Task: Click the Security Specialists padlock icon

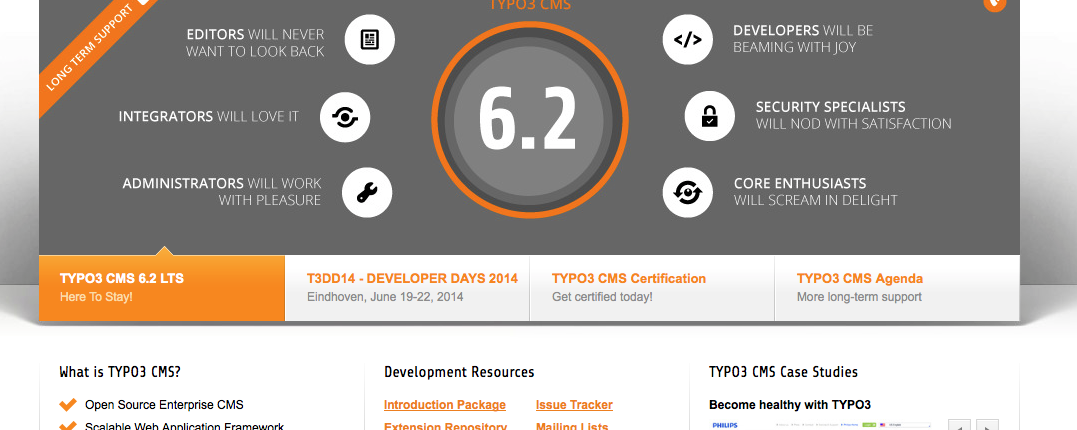Action: pos(710,116)
